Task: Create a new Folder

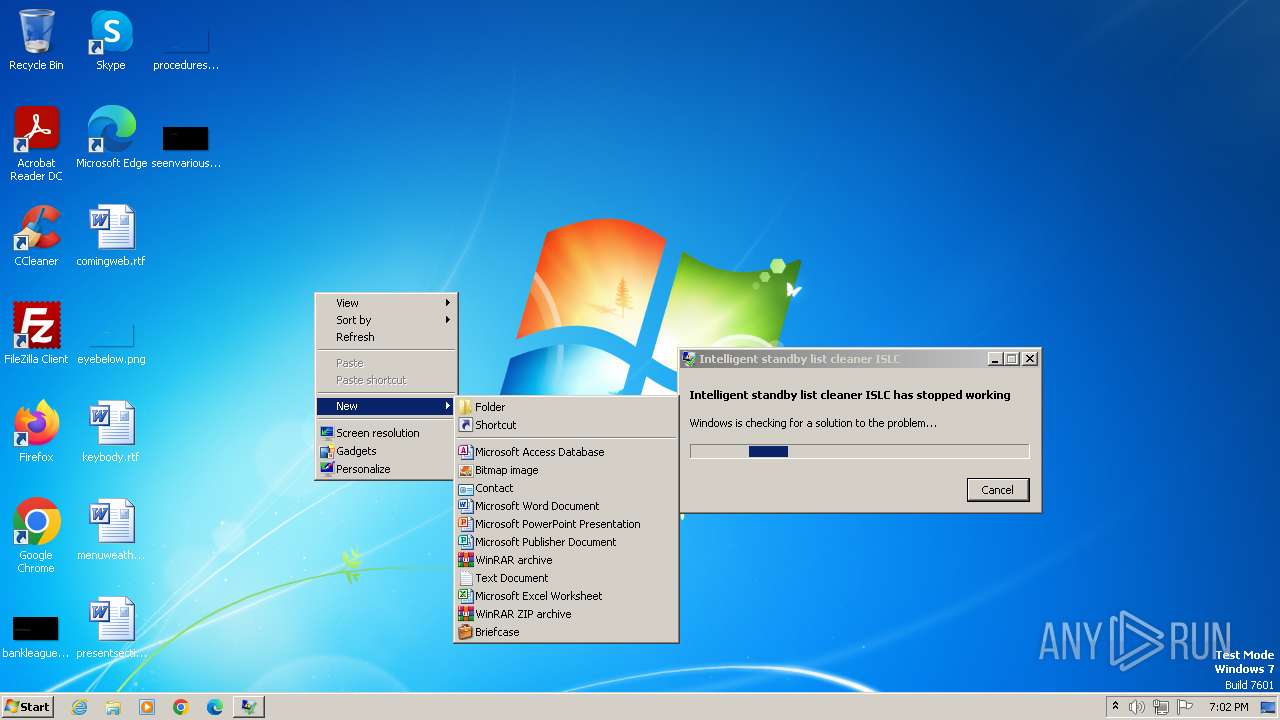Action: click(566, 407)
